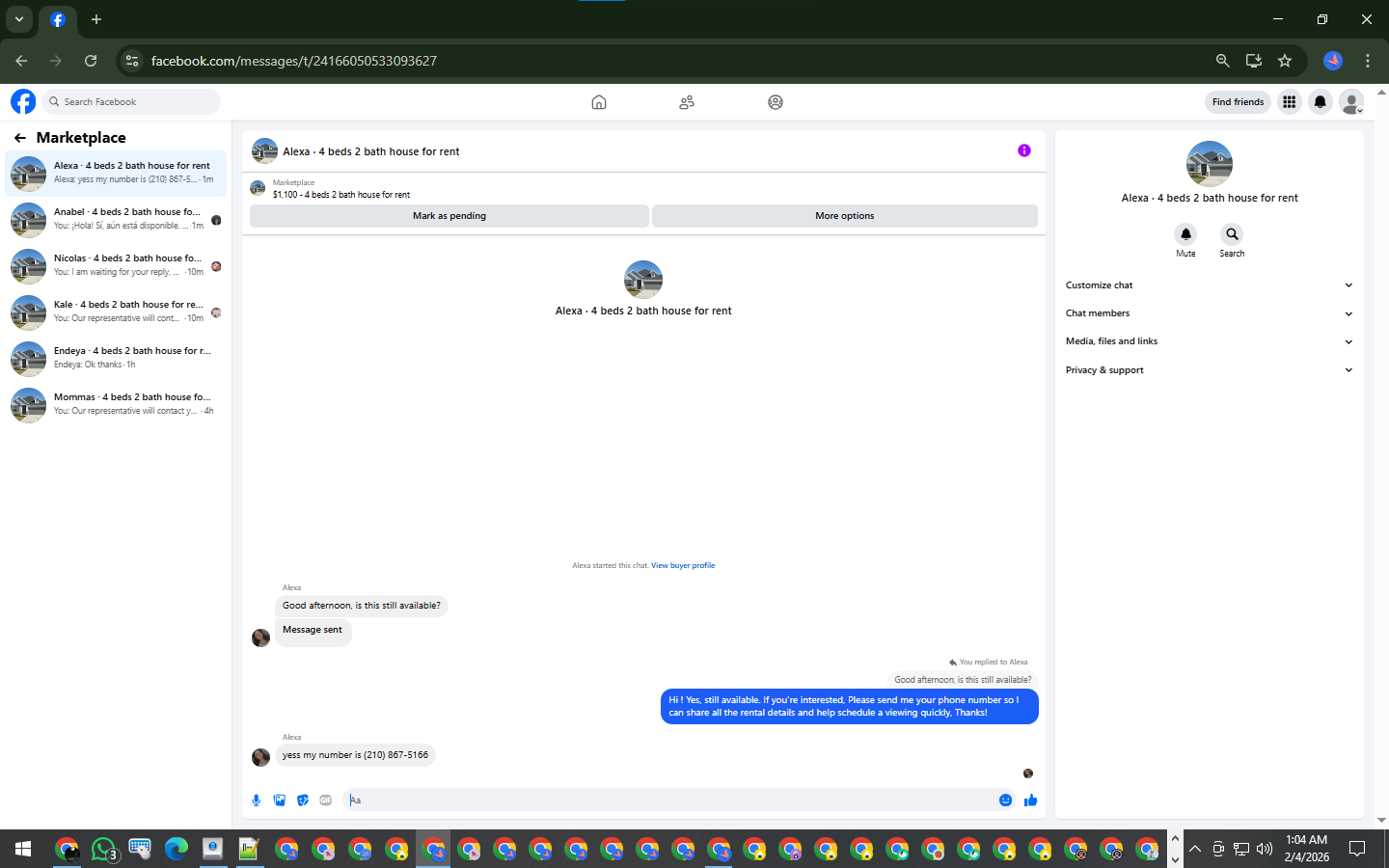The height and width of the screenshot is (868, 1389).
Task: Open the new browser tab plus button
Action: 96,19
